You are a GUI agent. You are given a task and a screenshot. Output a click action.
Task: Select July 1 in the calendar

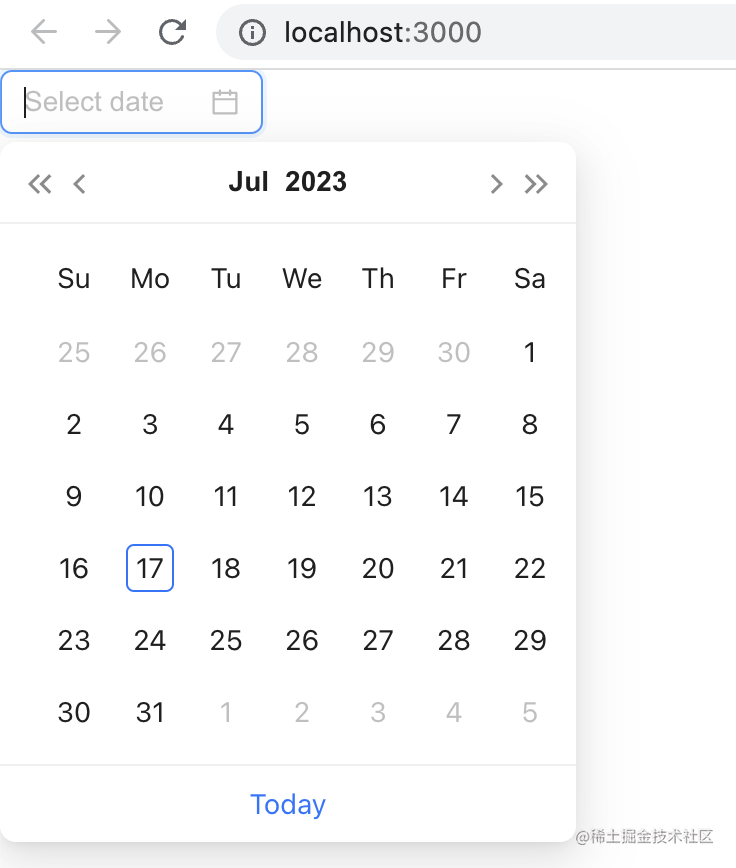point(530,352)
